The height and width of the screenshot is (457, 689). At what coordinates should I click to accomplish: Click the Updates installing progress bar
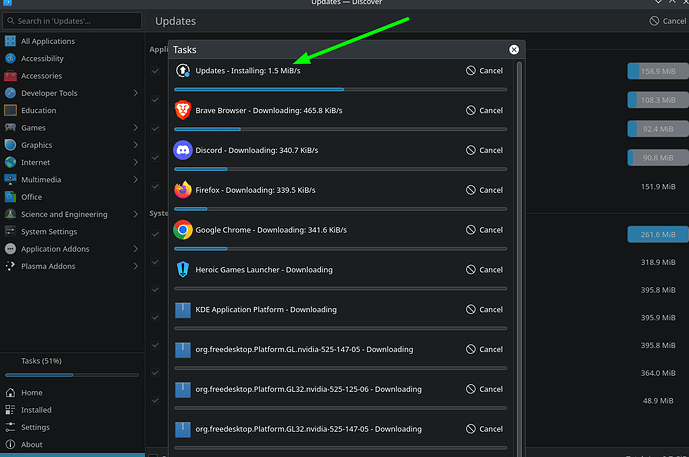click(341, 89)
